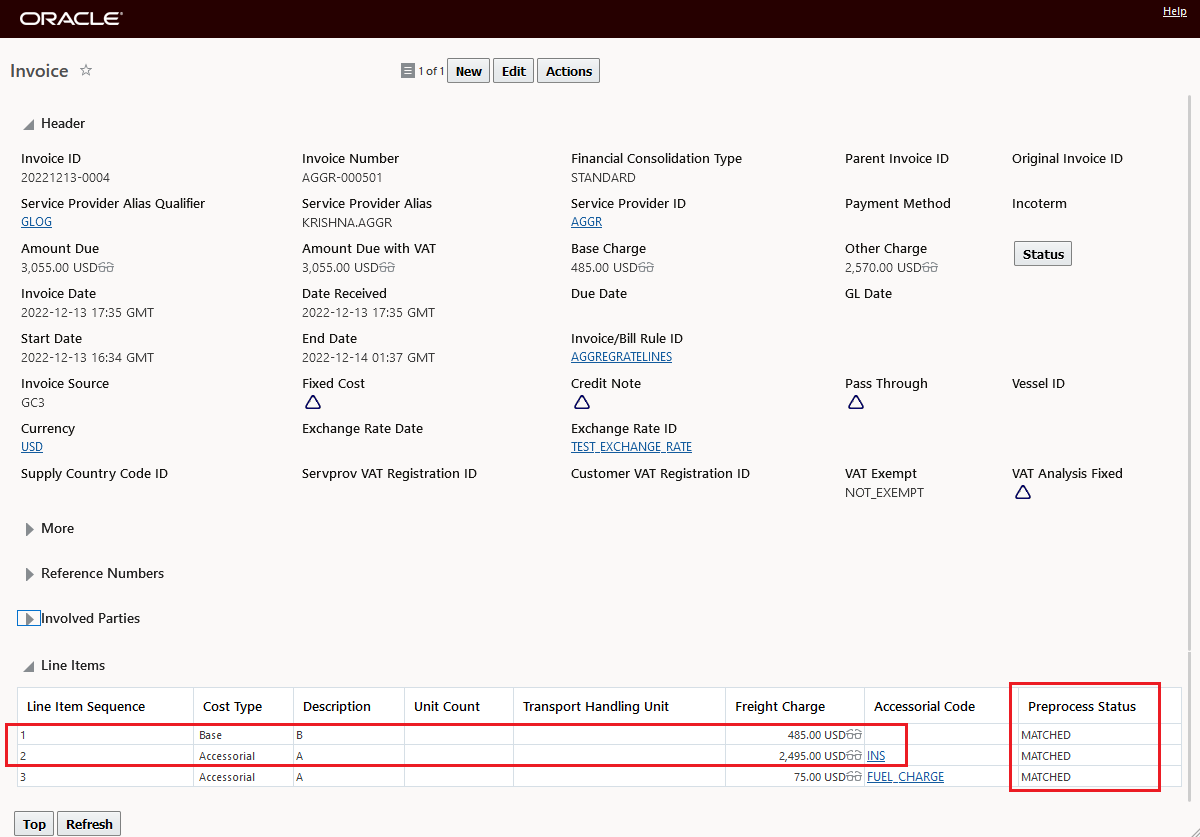Mark the Invoice page as favorite with star
Image resolution: width=1200 pixels, height=837 pixels.
pyautogui.click(x=86, y=71)
